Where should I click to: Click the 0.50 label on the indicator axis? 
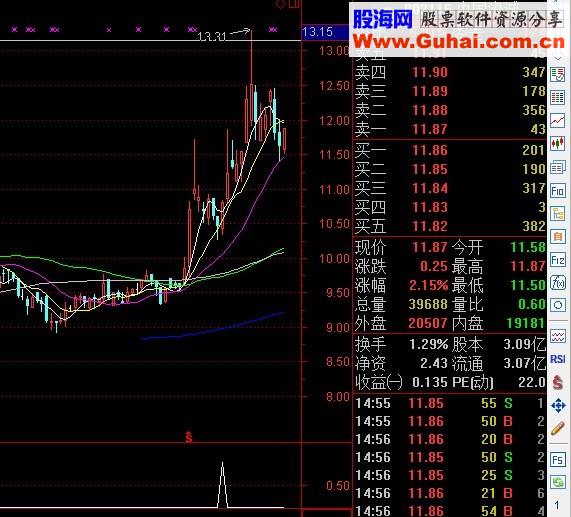pyautogui.click(x=338, y=486)
